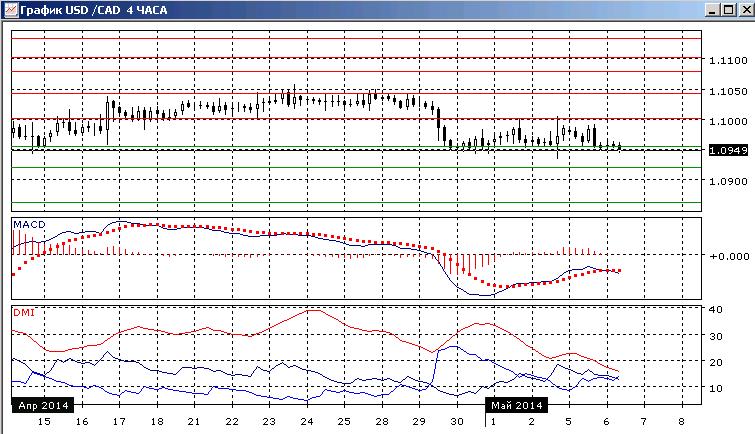Click date 24 on the time axis
This screenshot has height=434, width=755.
click(x=307, y=422)
